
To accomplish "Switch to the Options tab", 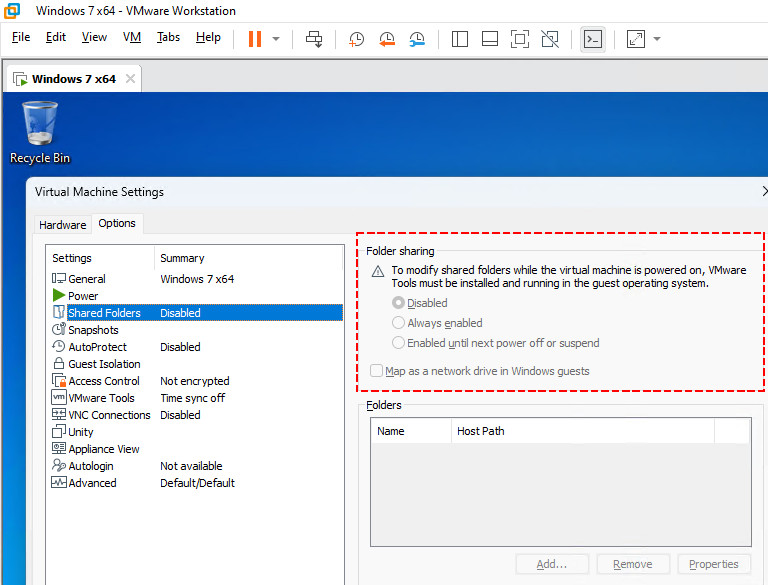I will pyautogui.click(x=117, y=223).
